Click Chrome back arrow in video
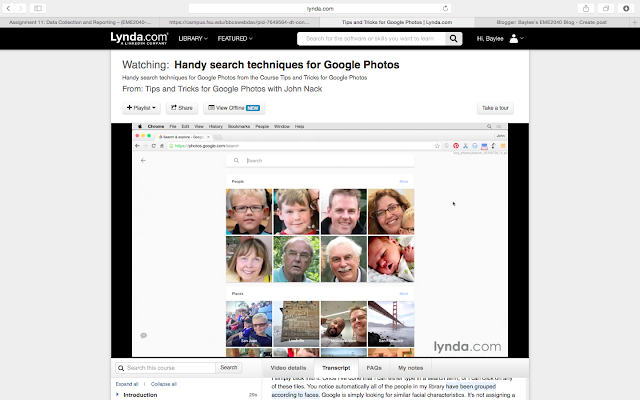The height and width of the screenshot is (400, 640). pos(137,146)
